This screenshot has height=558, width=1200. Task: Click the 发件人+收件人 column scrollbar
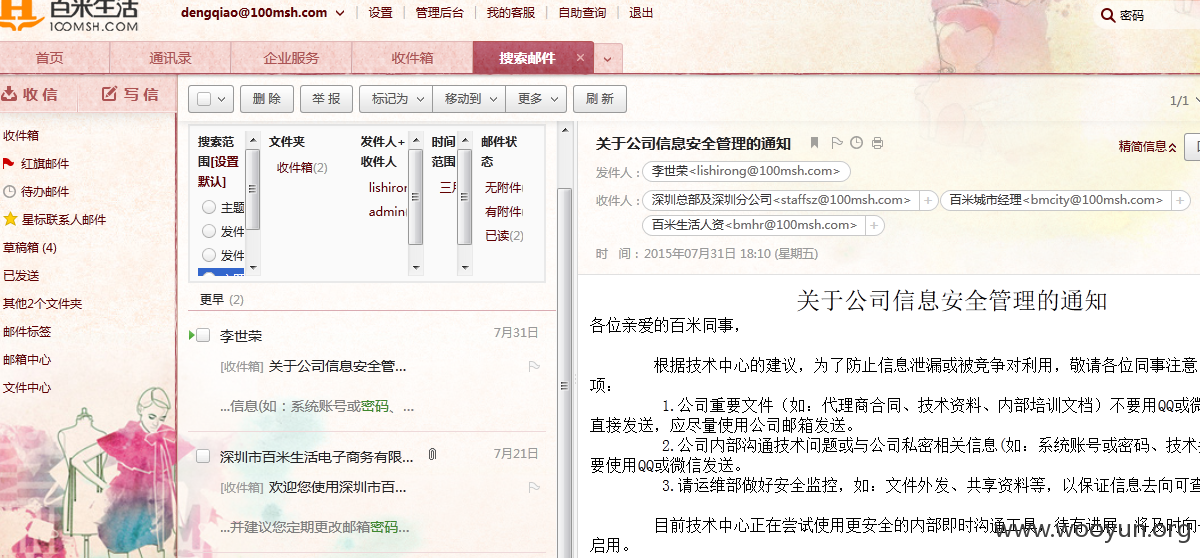pyautogui.click(x=416, y=203)
